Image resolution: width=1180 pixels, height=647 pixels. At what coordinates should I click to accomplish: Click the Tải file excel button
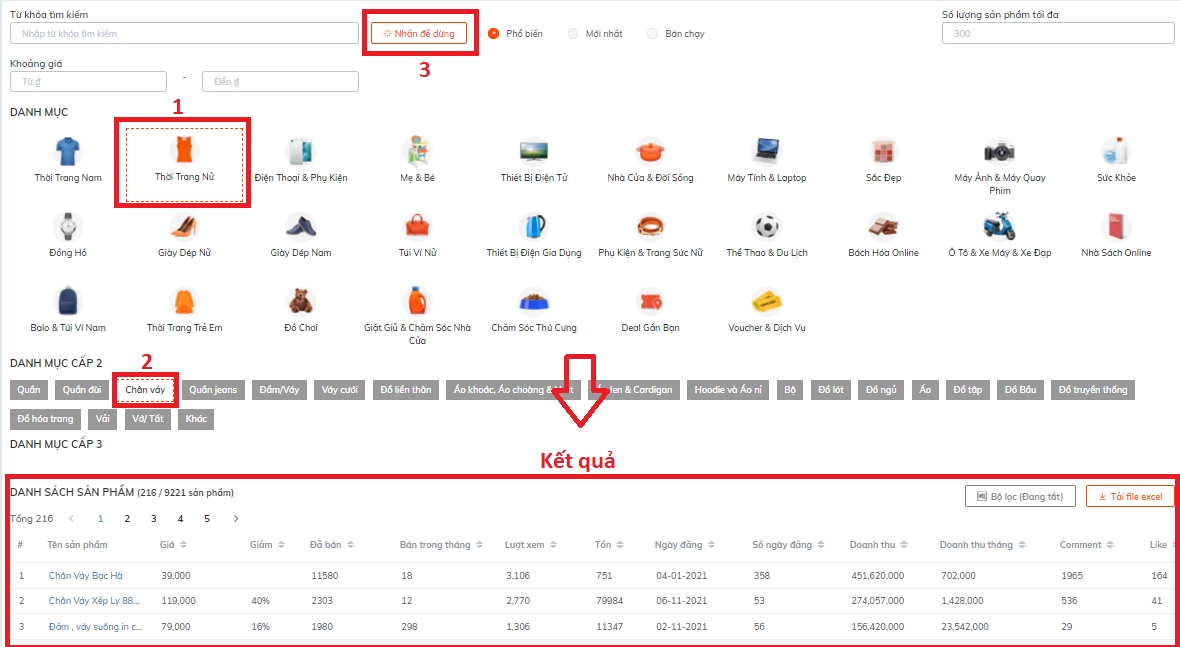1130,496
